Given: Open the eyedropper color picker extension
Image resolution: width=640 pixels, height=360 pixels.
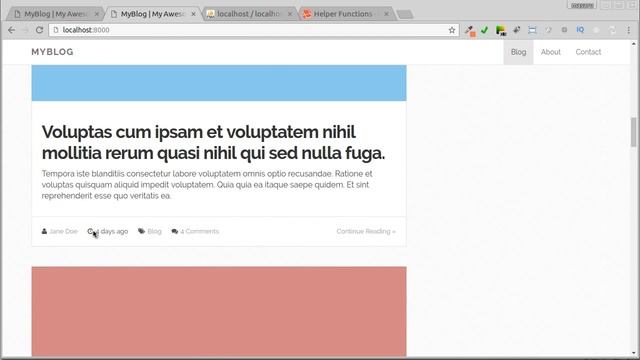Looking at the screenshot, I should click(470, 30).
